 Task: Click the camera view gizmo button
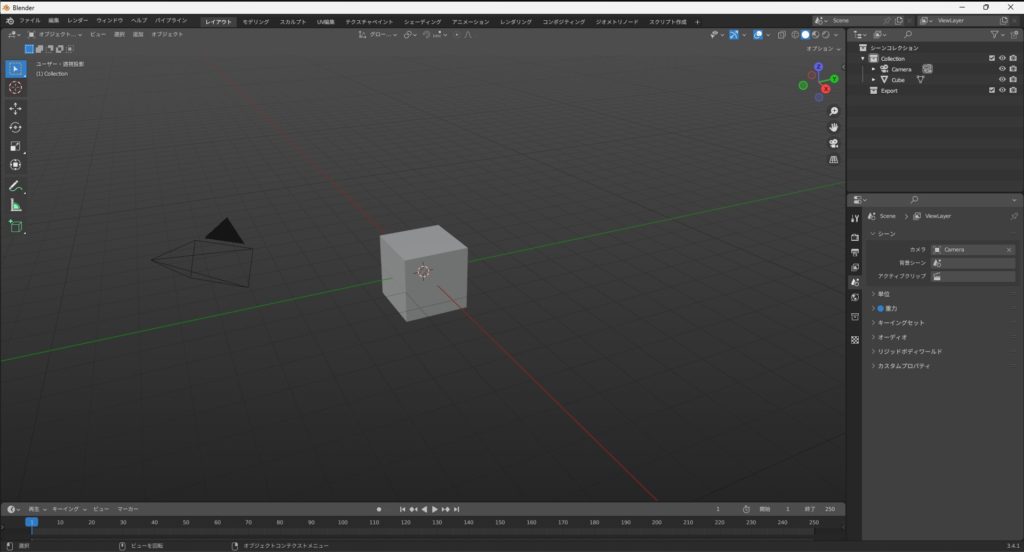tap(833, 143)
